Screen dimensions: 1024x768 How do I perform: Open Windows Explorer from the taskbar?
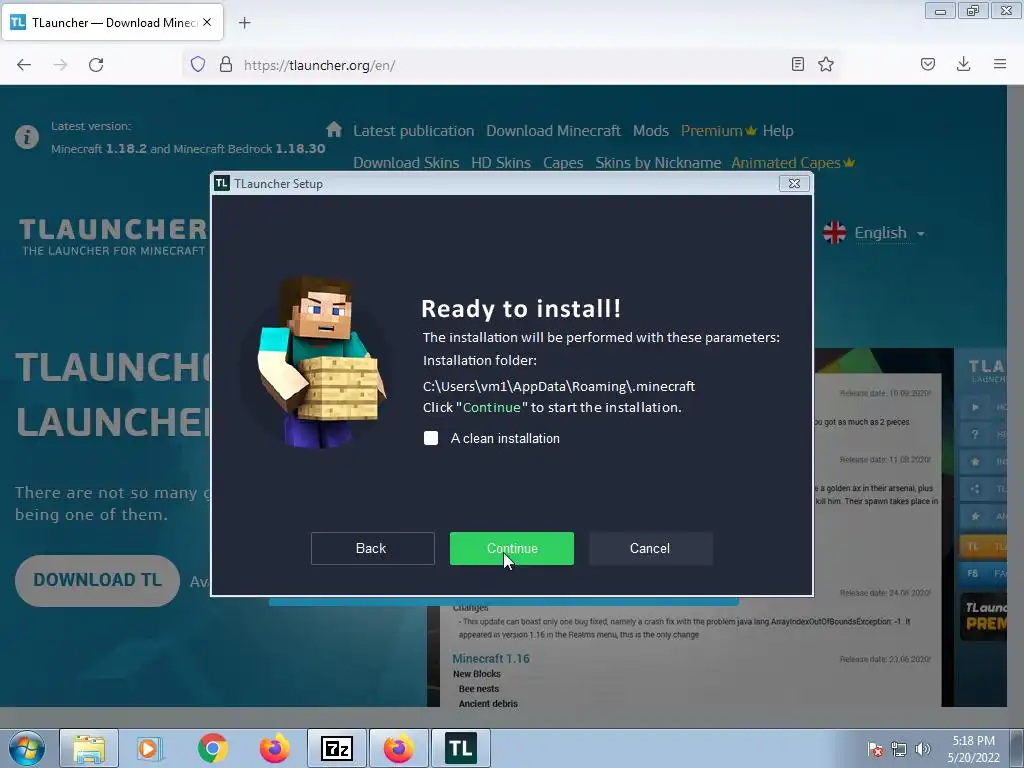(x=89, y=748)
